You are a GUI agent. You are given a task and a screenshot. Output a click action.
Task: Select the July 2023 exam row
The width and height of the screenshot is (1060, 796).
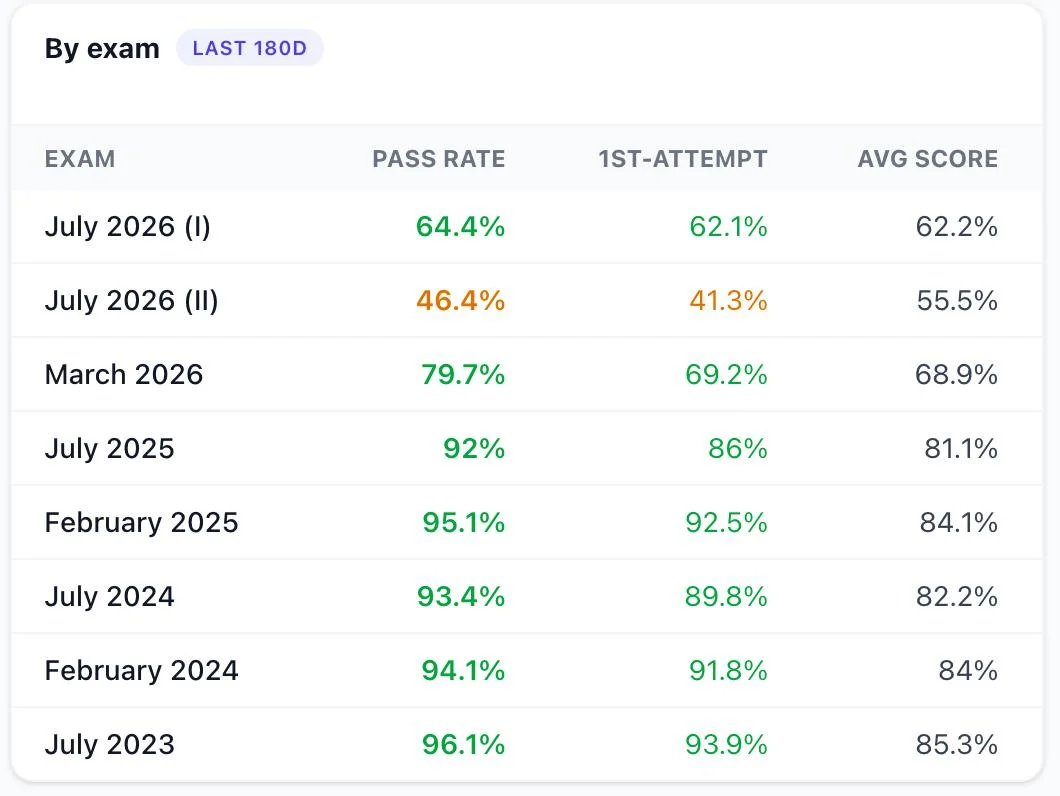click(527, 744)
